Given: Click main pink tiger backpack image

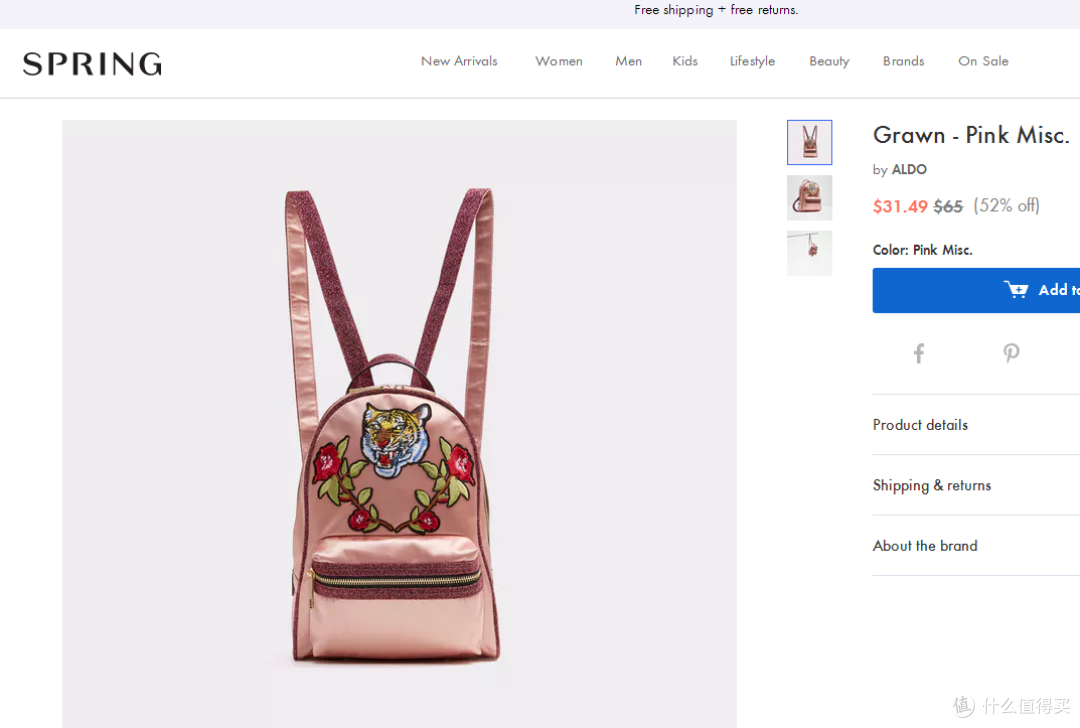Looking at the screenshot, I should point(399,424).
